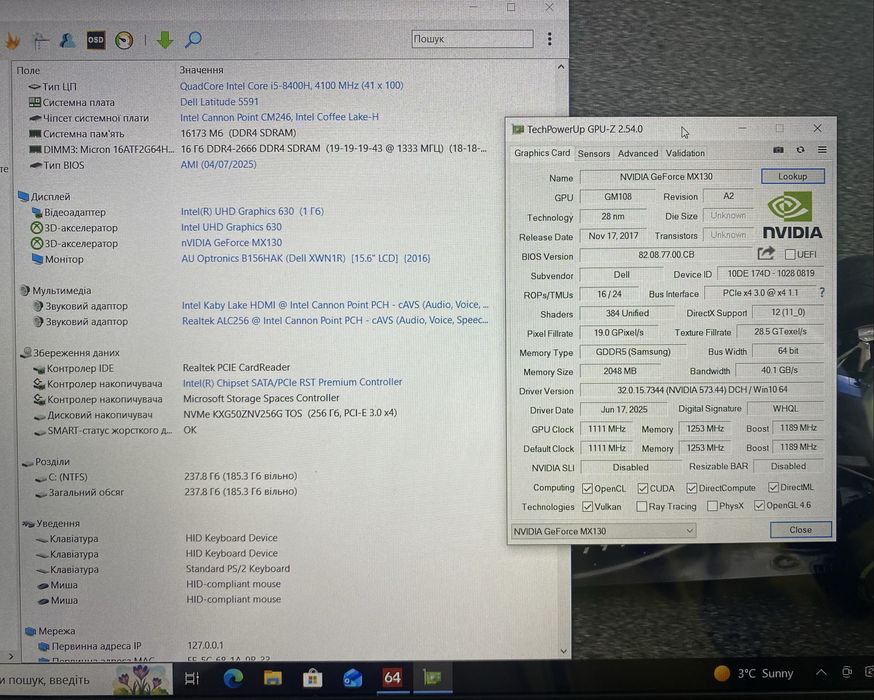Click the magnifier search icon in AIDA64 toolbar

[x=193, y=39]
